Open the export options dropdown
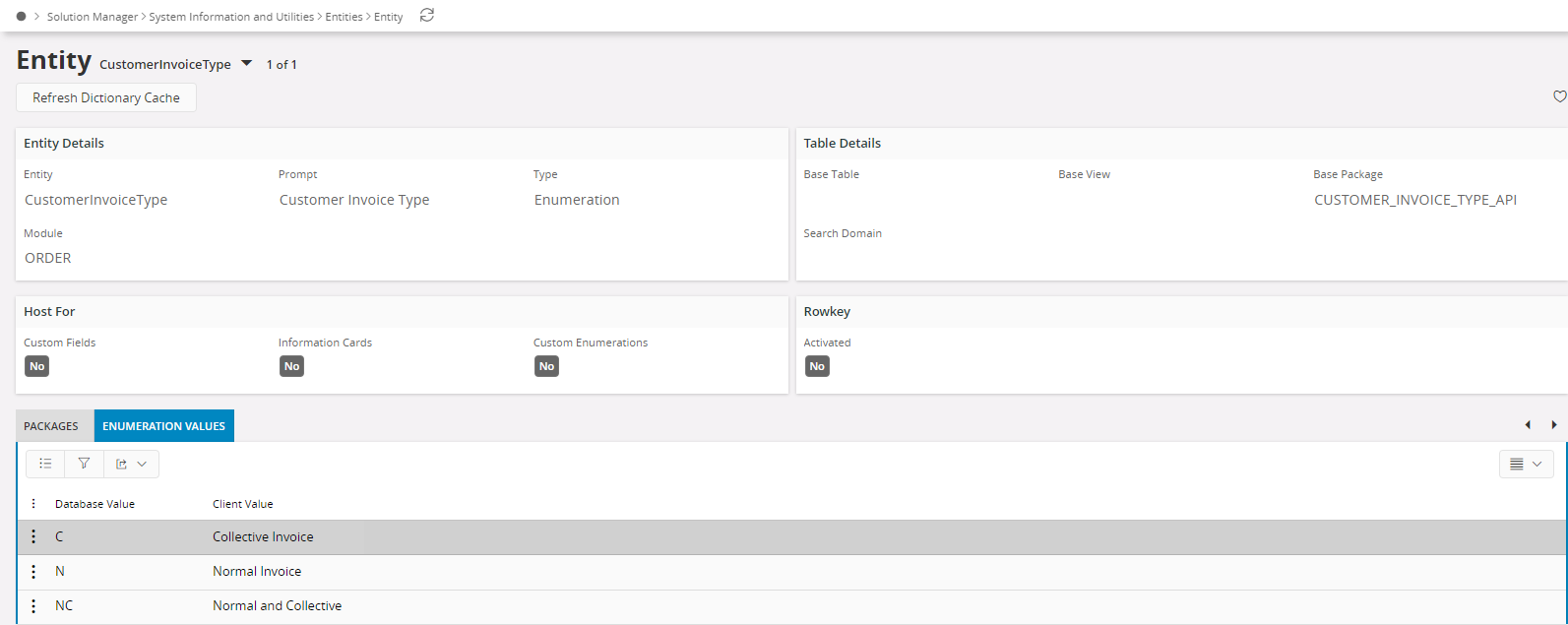This screenshot has height=625, width=1568. 131,464
